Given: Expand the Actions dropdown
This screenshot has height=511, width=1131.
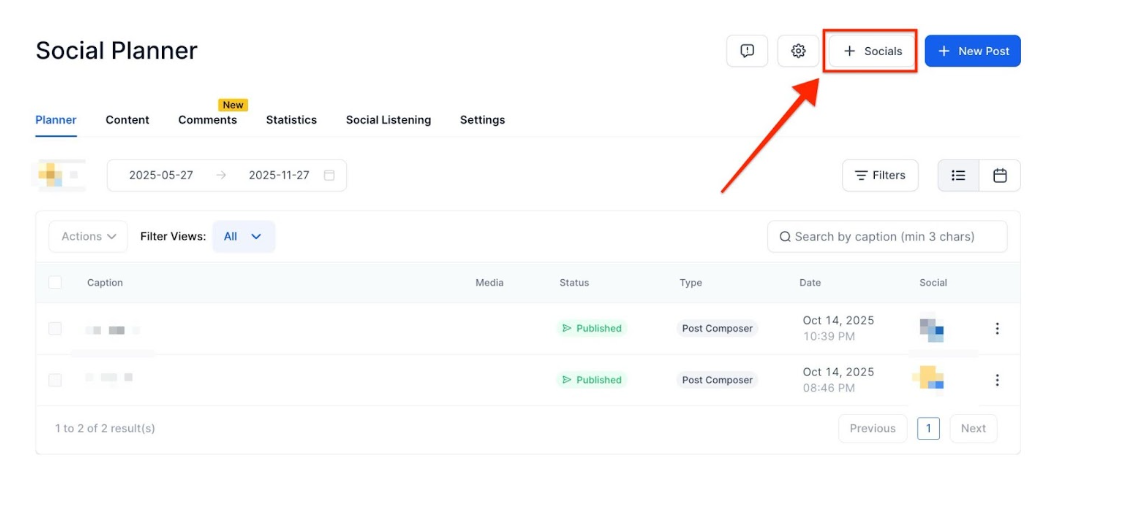Looking at the screenshot, I should (88, 237).
